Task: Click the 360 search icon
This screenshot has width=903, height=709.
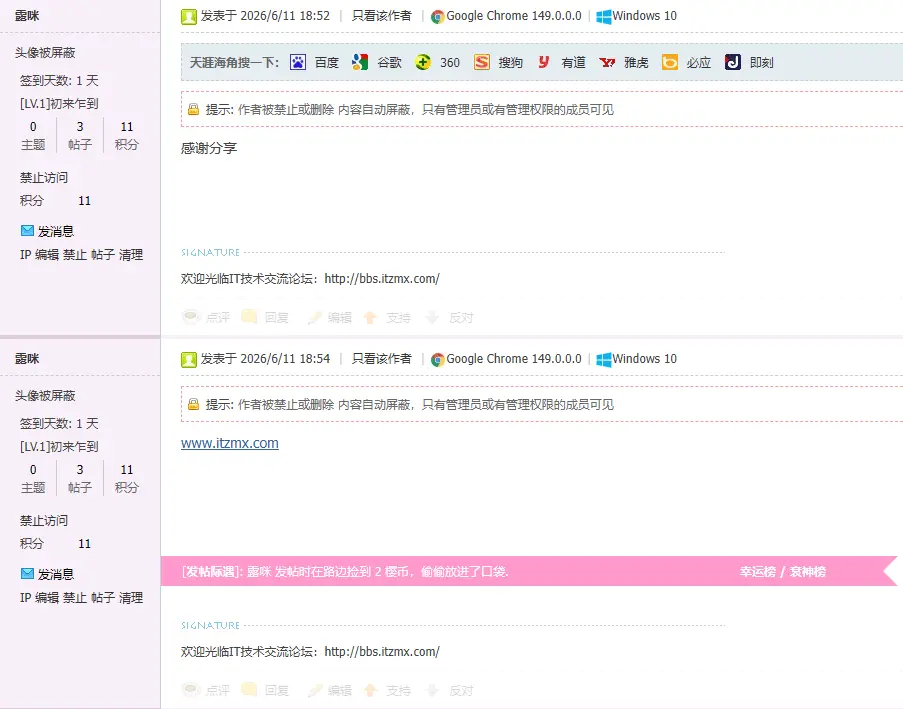Action: click(x=423, y=62)
